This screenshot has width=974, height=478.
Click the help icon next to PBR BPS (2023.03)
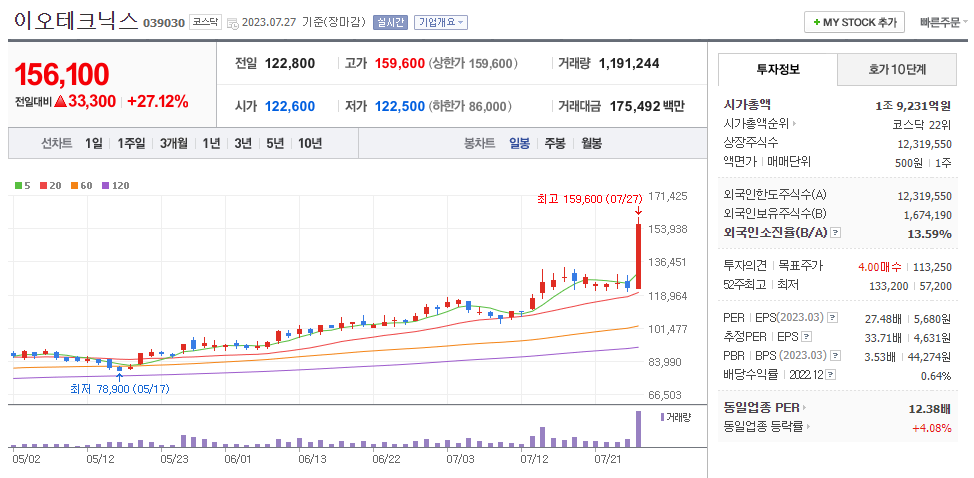[836, 356]
